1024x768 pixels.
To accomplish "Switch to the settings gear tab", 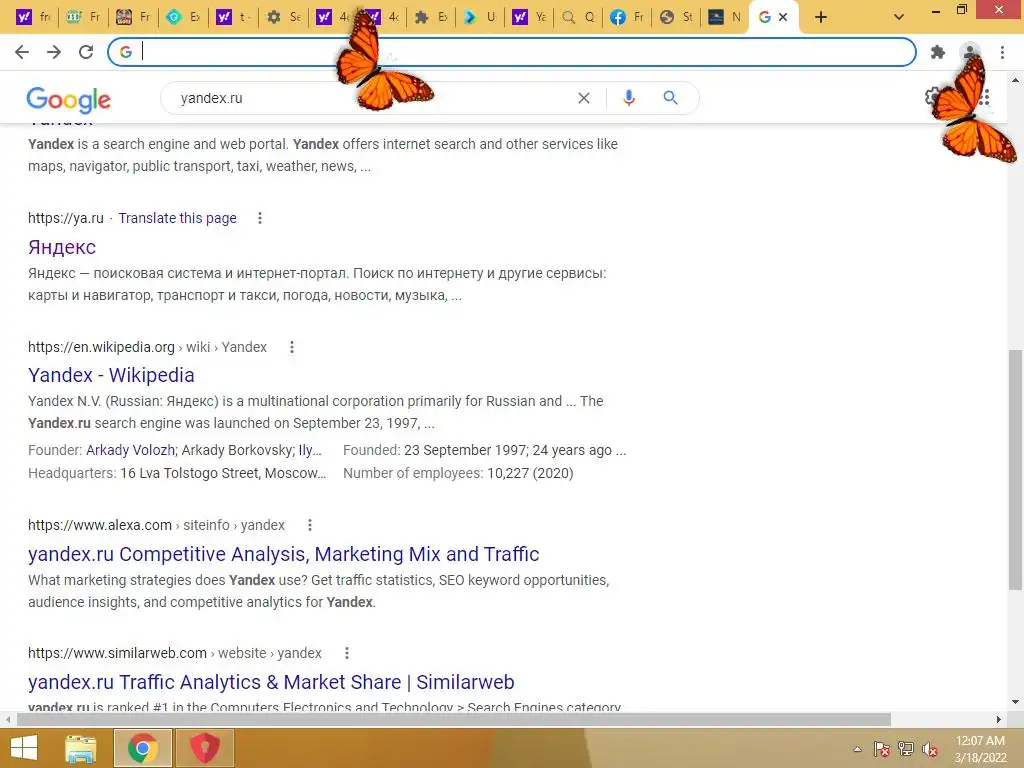I will [x=284, y=18].
